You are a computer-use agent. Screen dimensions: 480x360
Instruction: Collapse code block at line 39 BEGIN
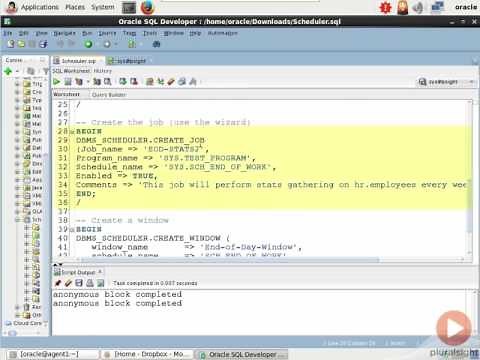[72, 230]
